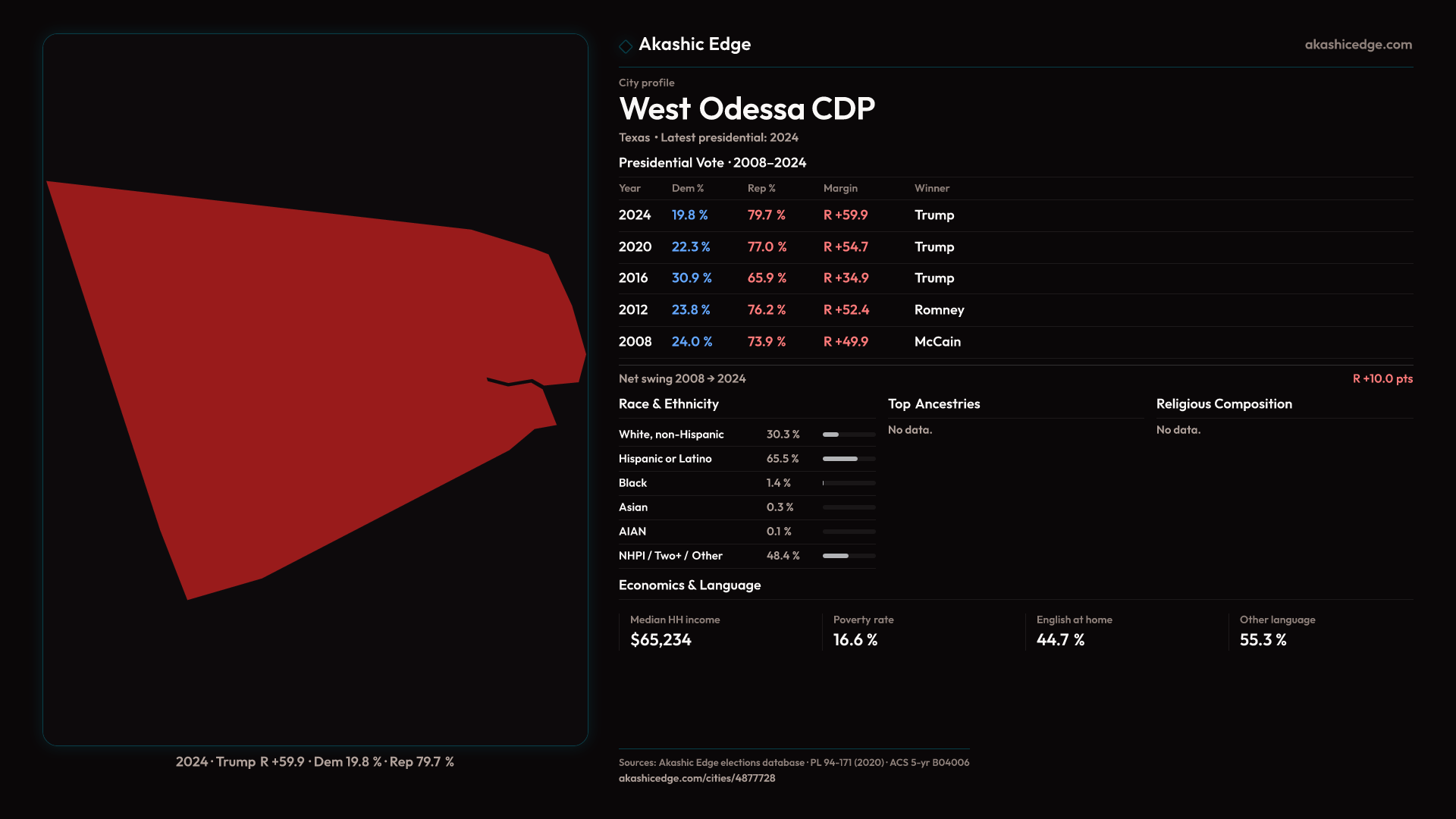Select the 2020 Trump winner entry
This screenshot has height=819, width=1456.
(934, 247)
